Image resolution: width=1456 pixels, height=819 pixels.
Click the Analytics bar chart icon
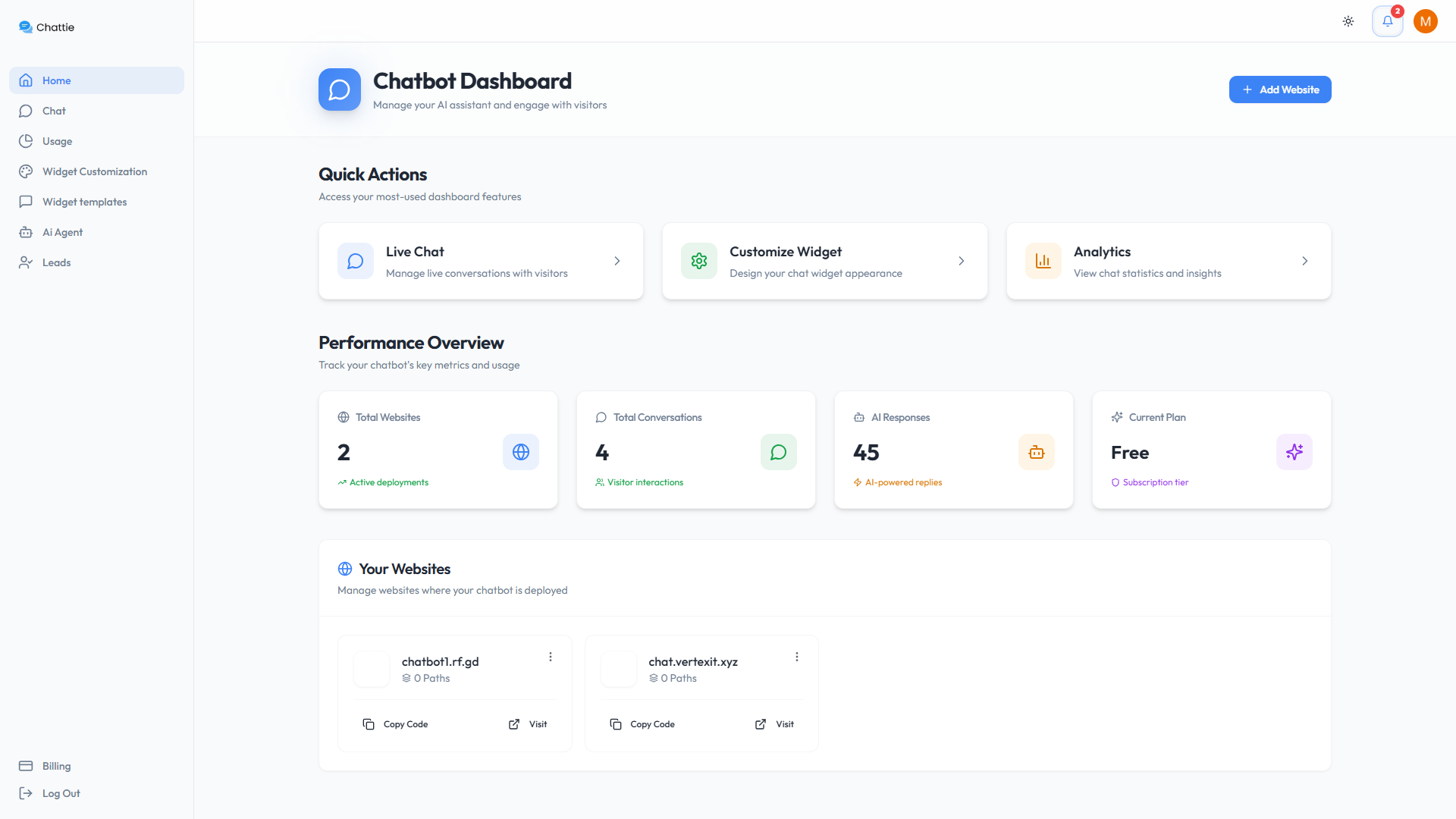point(1043,261)
